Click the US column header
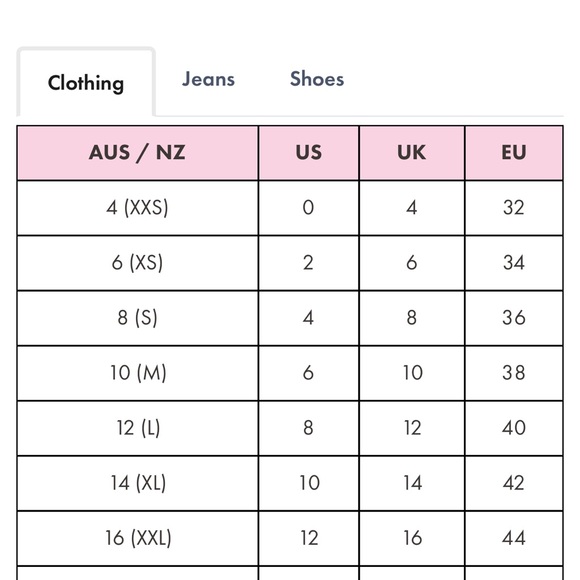Image resolution: width=580 pixels, height=580 pixels. point(309,153)
